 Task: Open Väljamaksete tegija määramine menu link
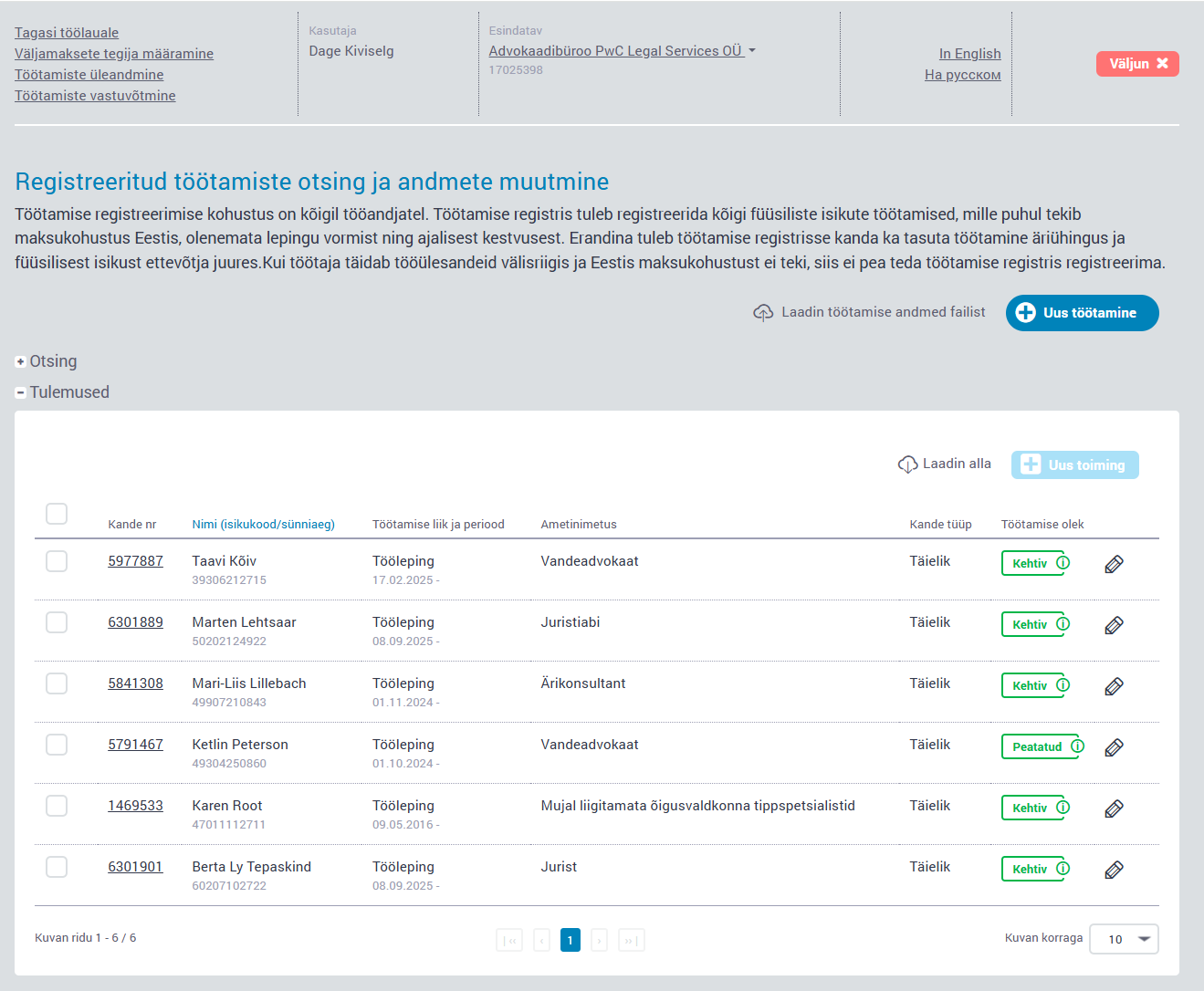pyautogui.click(x=114, y=54)
